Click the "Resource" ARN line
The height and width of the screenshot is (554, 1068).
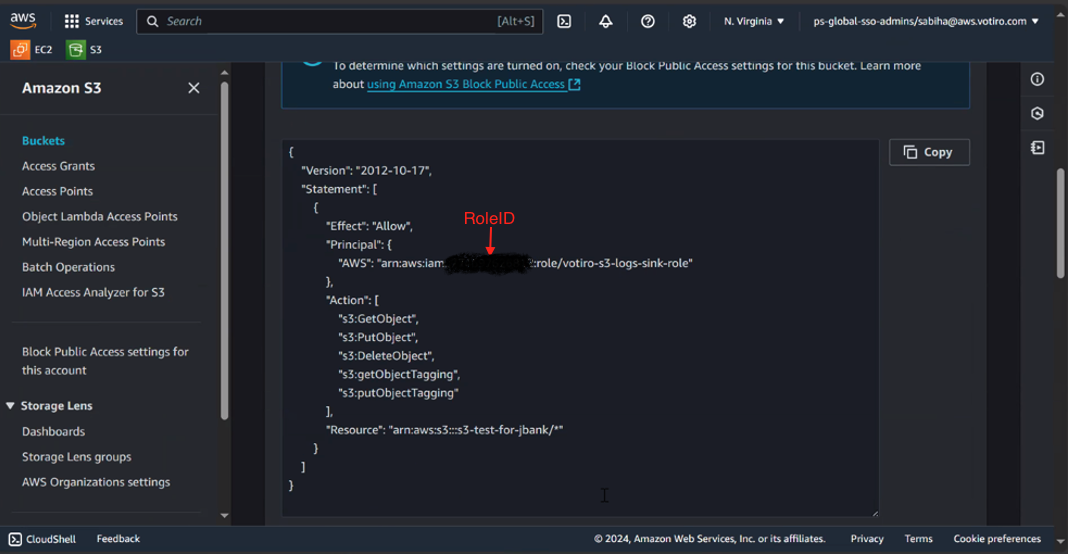(x=444, y=429)
